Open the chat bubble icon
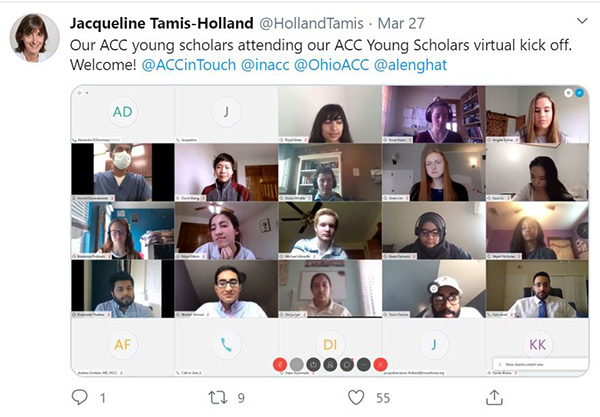 tap(347, 365)
